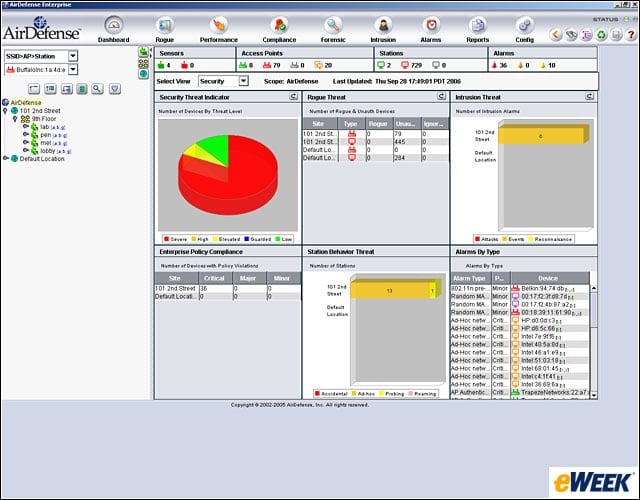Click the yellow Intrusion Threat bar showing 6
The height and width of the screenshot is (500, 640).
(x=541, y=136)
